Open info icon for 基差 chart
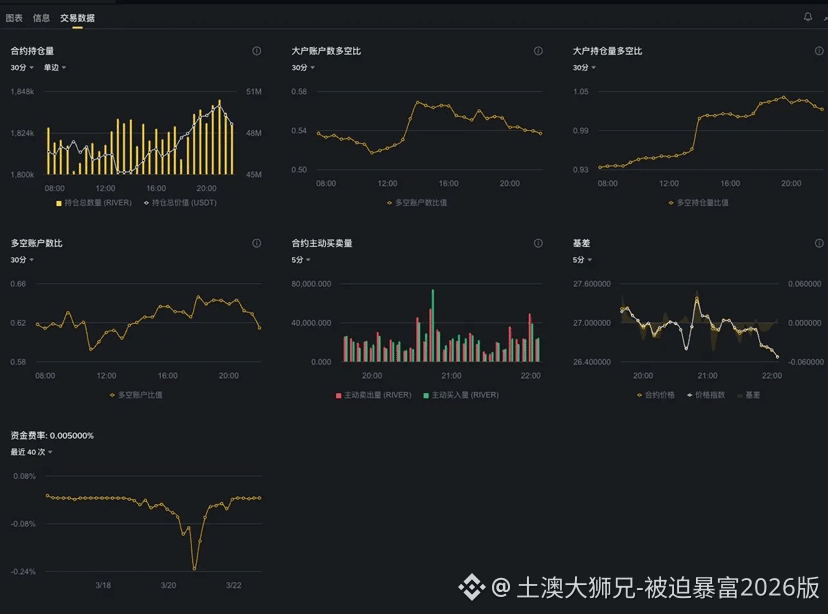This screenshot has width=828, height=614. click(x=819, y=243)
